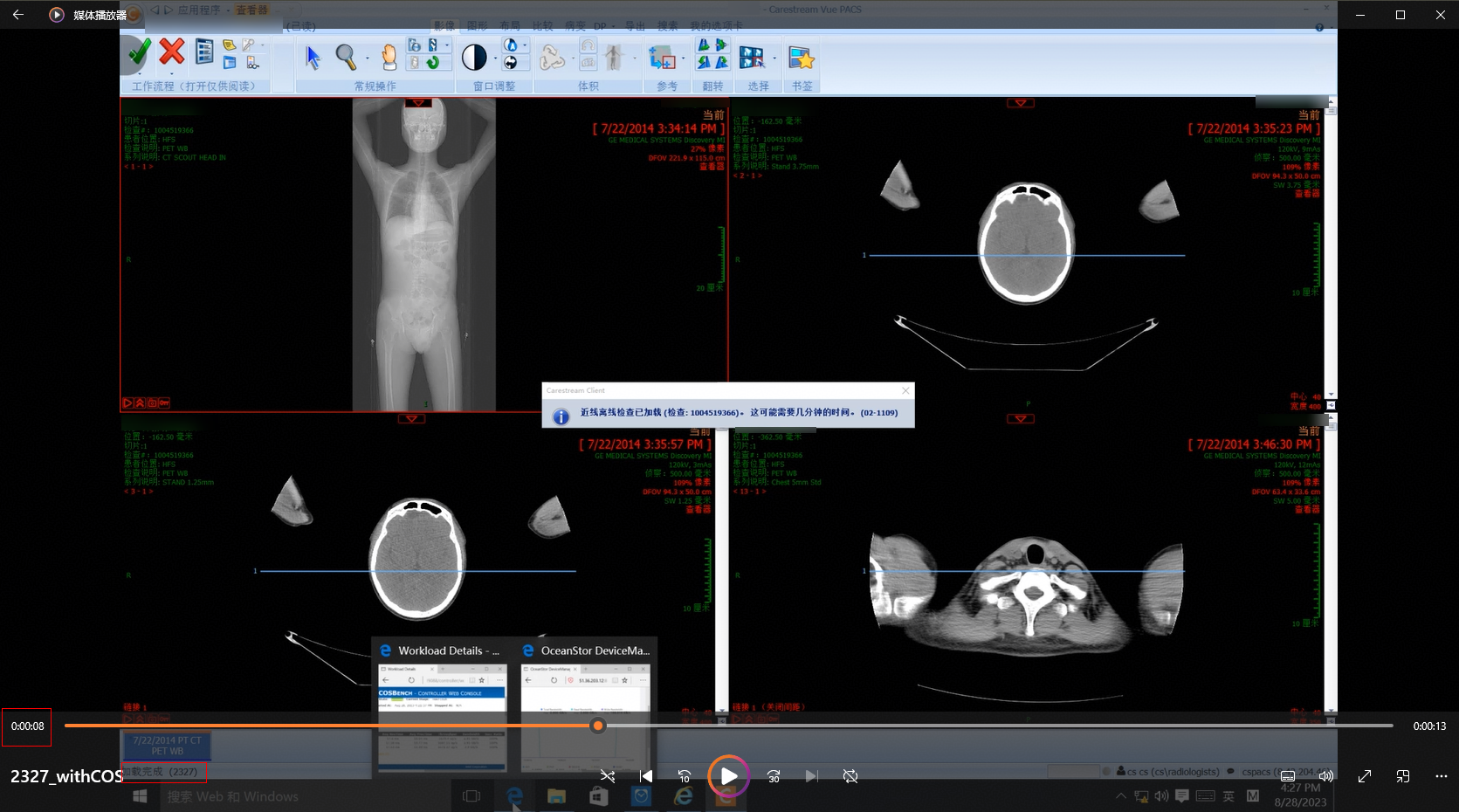Click the 7/22/2014 3:34:14 PM timestamp
The image size is (1459, 812).
point(659,128)
